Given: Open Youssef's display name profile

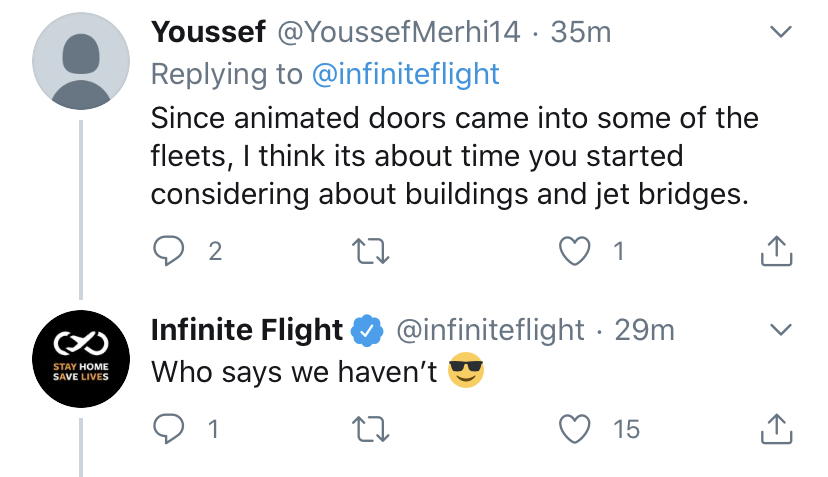Looking at the screenshot, I should pos(208,32).
